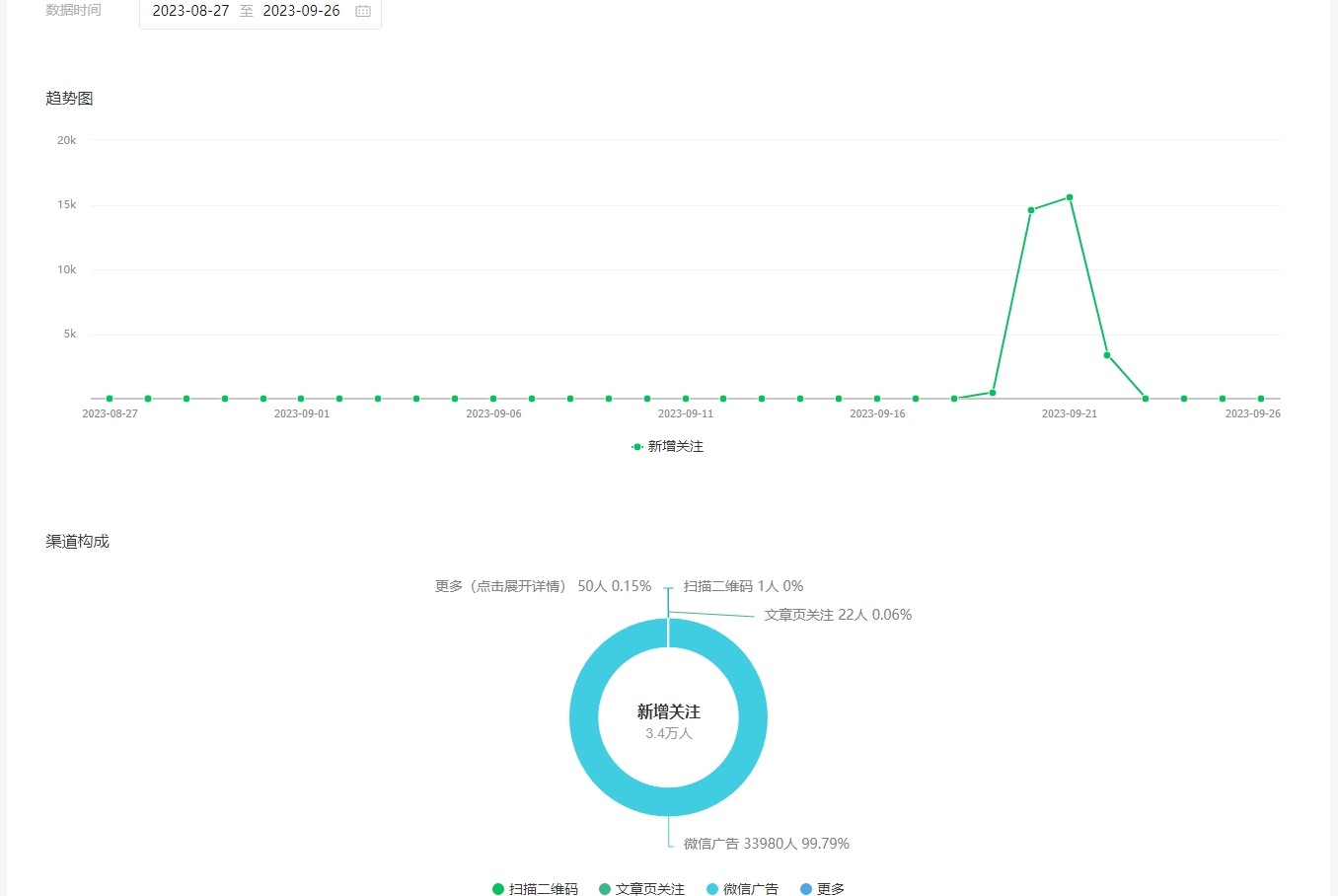Toggle the 更多 legend under donut chart
The height and width of the screenshot is (896, 1338).
pyautogui.click(x=822, y=889)
